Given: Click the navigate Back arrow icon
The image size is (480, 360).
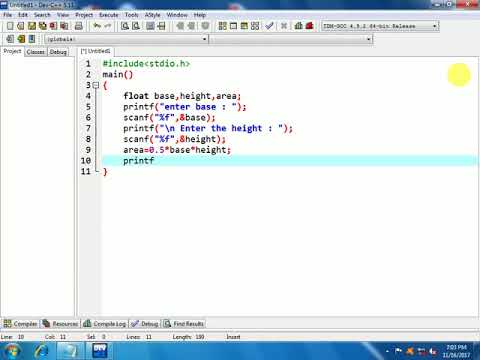Looking at the screenshot, I should [x=180, y=26].
